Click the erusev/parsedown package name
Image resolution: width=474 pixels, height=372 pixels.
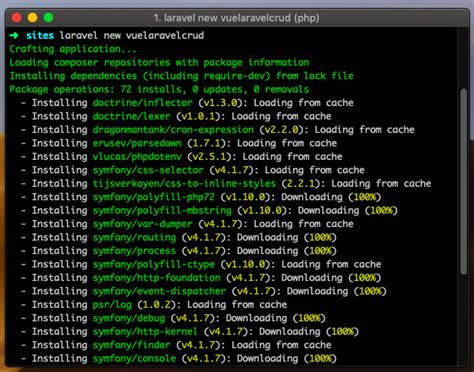pos(137,143)
